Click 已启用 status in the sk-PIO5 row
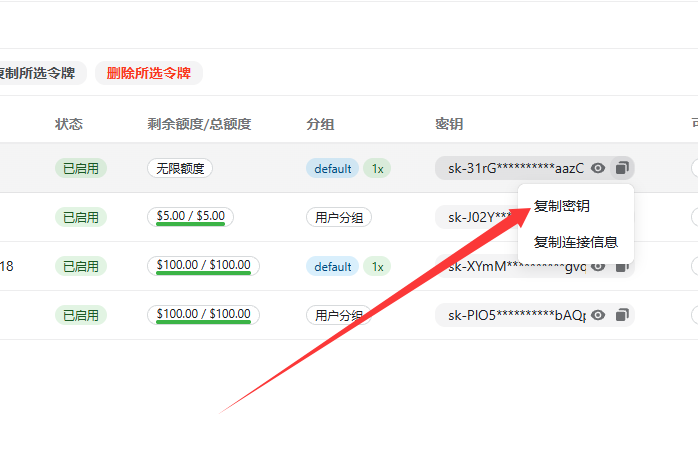698x471 pixels. (x=81, y=315)
